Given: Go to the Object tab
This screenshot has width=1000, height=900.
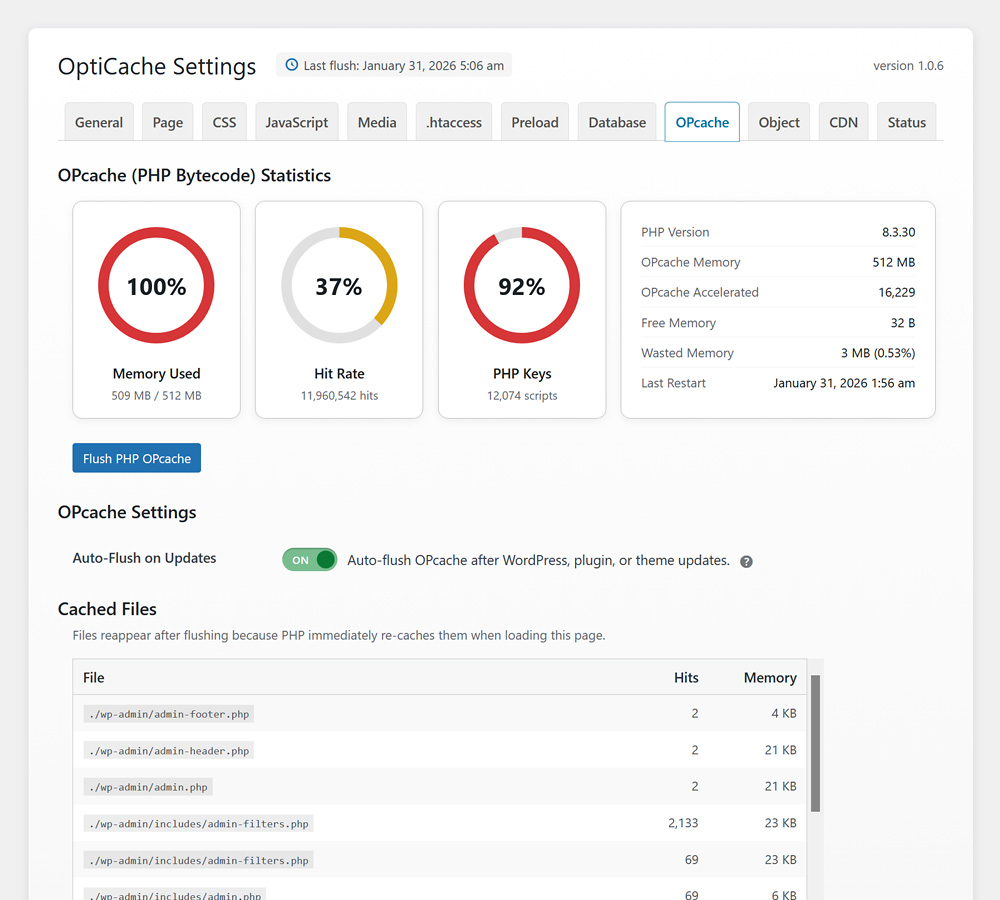Looking at the screenshot, I should pos(779,122).
